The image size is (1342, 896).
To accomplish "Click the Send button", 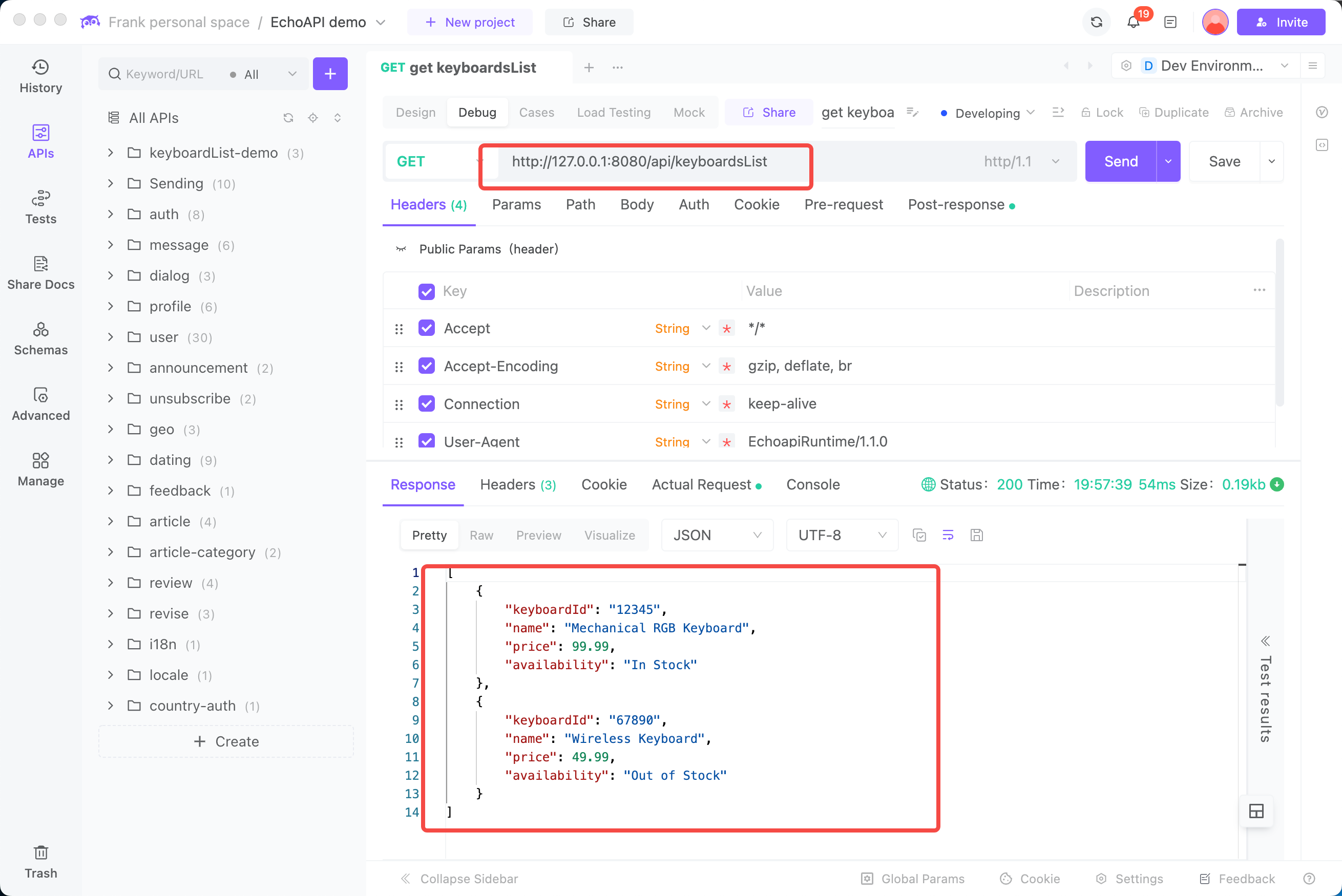I will (1120, 161).
